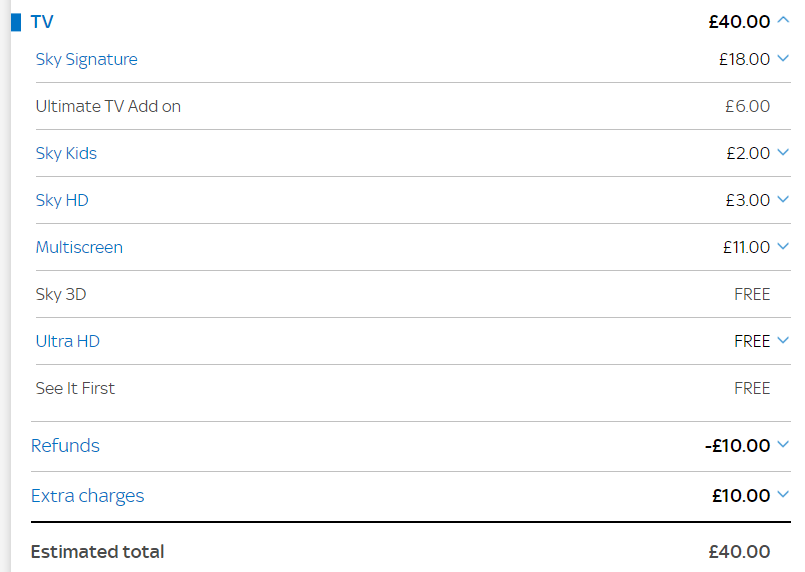Open the Ultra HD link
This screenshot has height=572, width=805.
[68, 341]
